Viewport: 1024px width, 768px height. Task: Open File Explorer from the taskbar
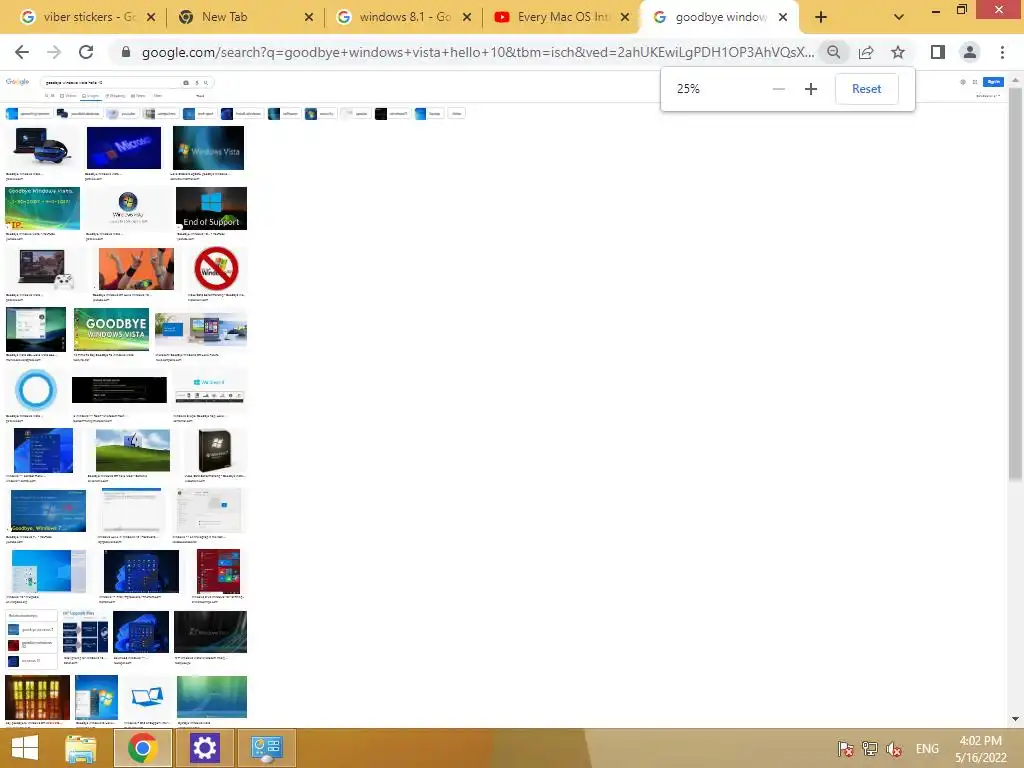point(81,748)
